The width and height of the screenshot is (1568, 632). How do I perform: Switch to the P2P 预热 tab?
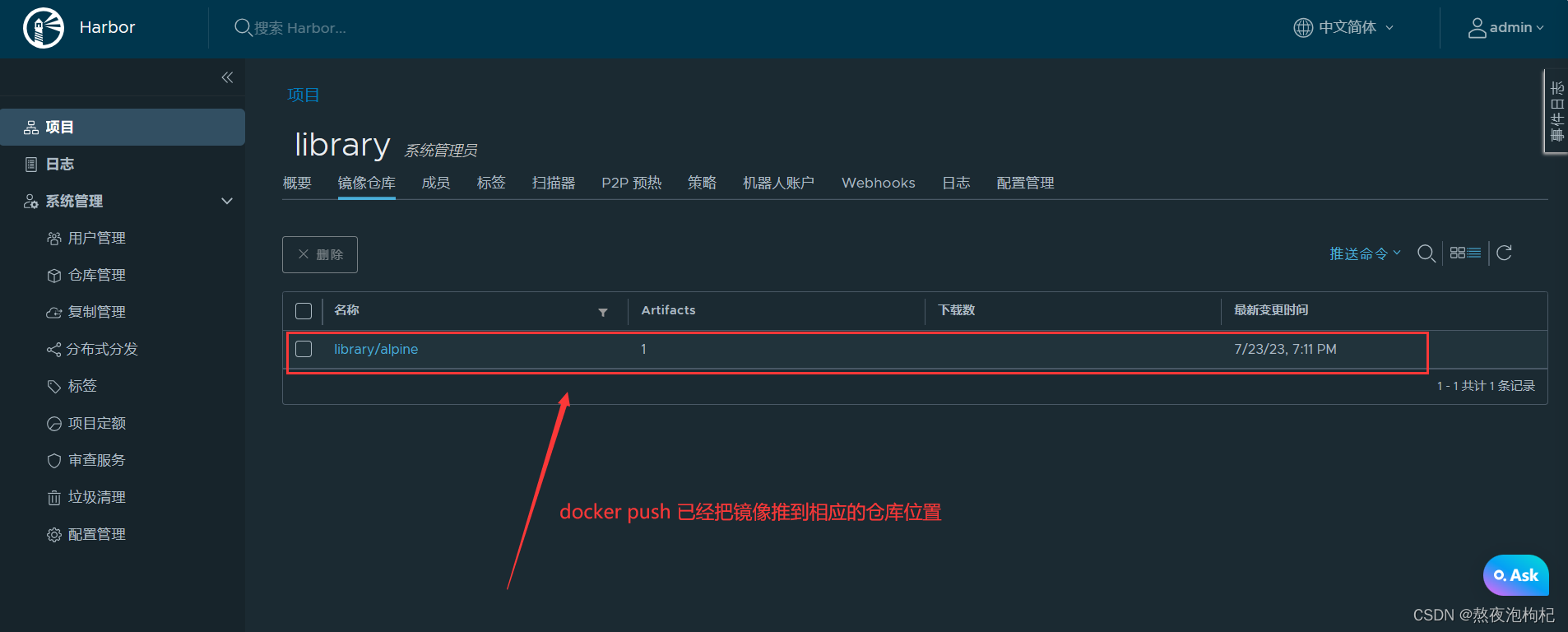point(631,183)
